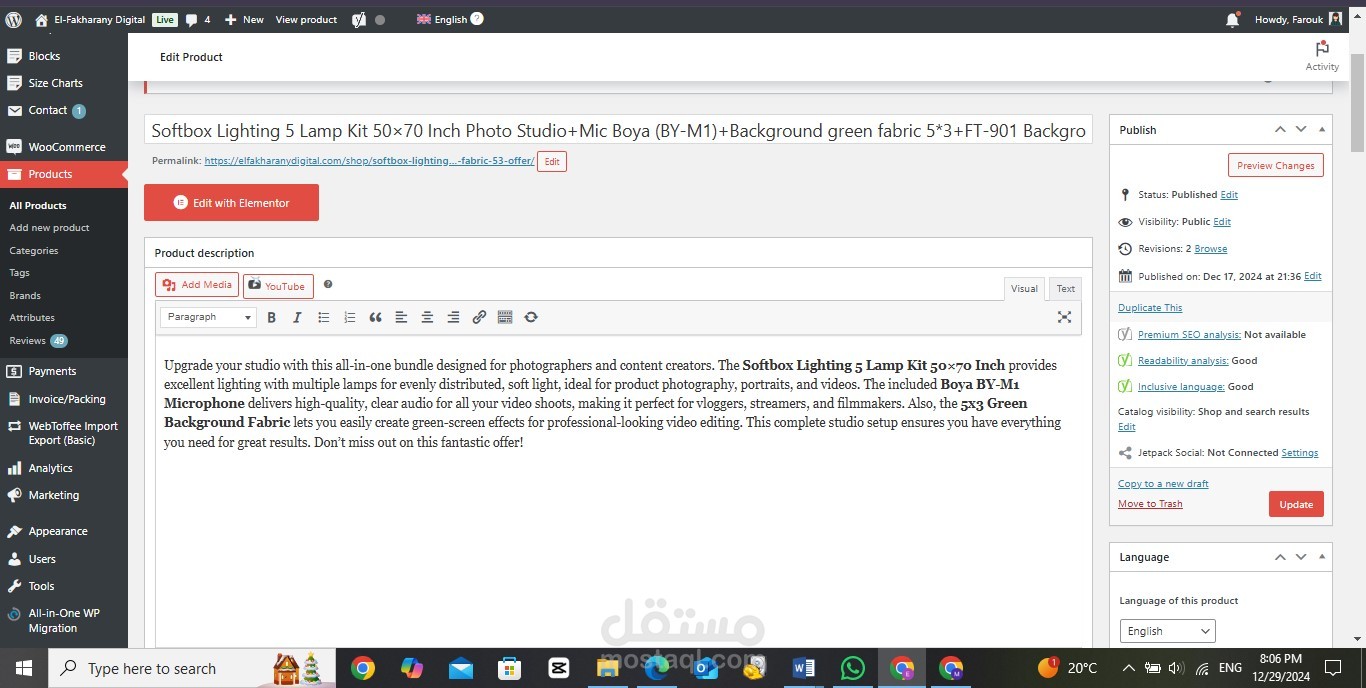Edit the permalink slug
The width and height of the screenshot is (1366, 688).
pos(552,161)
